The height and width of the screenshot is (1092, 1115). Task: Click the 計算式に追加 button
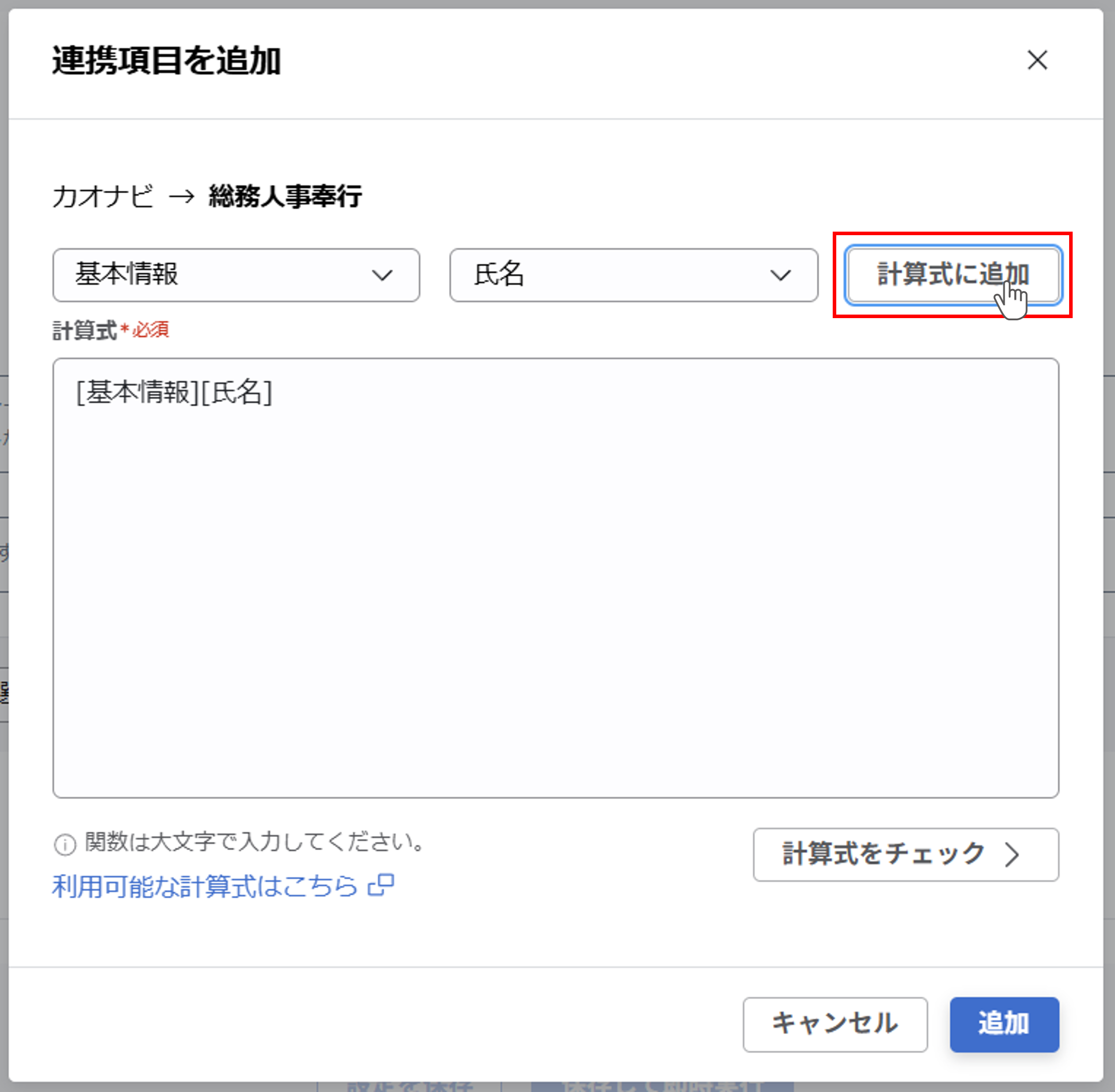953,275
